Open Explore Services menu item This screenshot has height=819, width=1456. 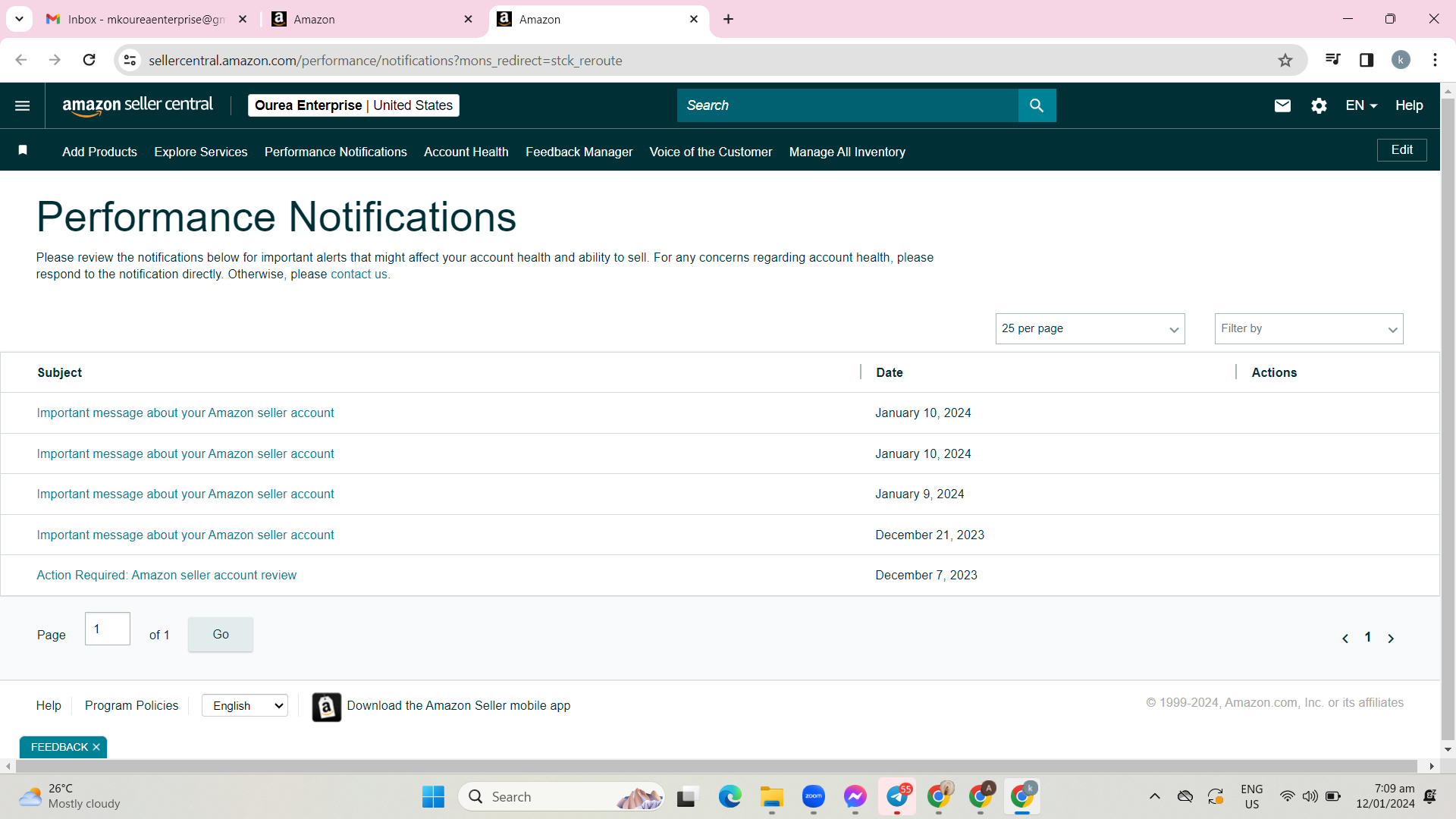[x=201, y=152]
